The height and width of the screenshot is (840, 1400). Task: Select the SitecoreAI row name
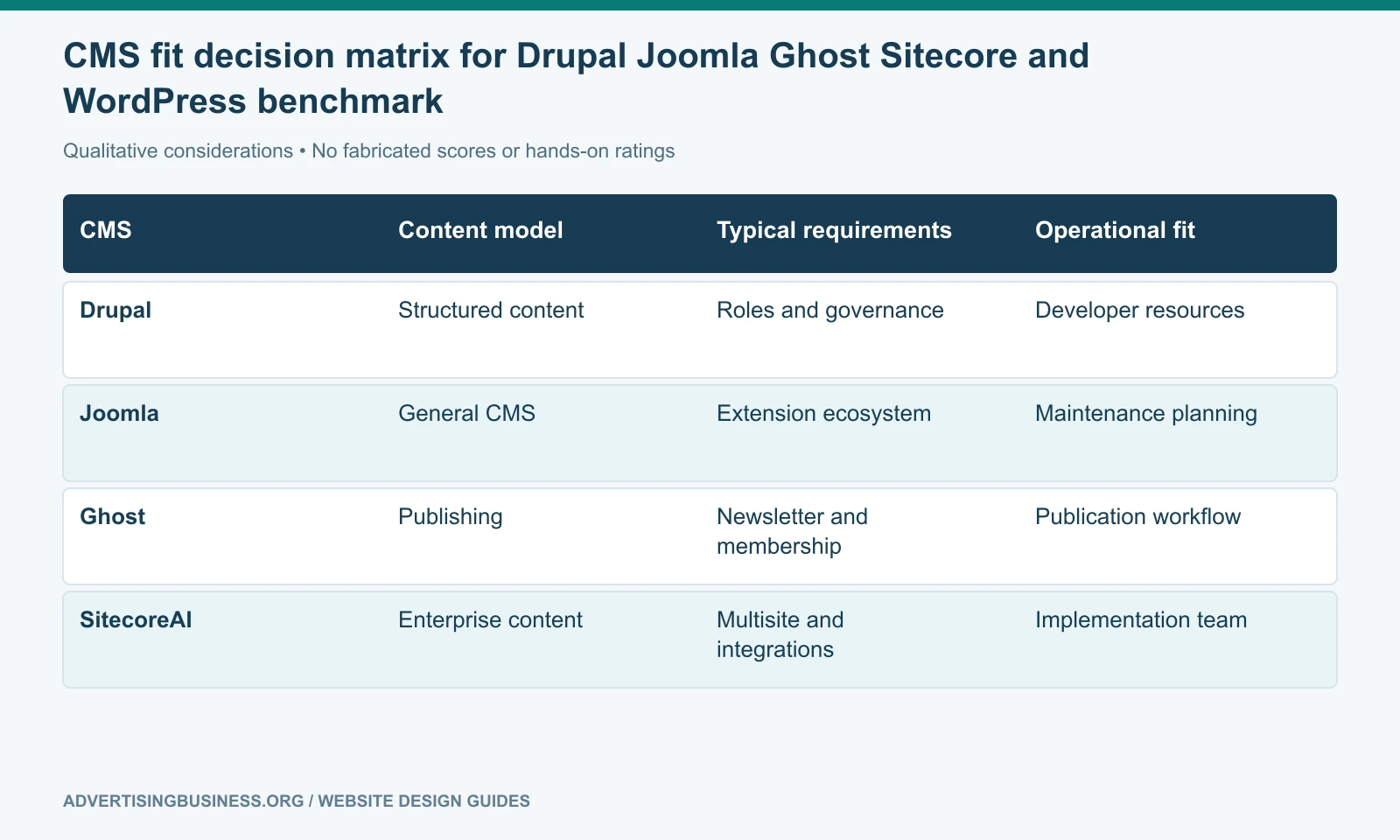tap(136, 620)
